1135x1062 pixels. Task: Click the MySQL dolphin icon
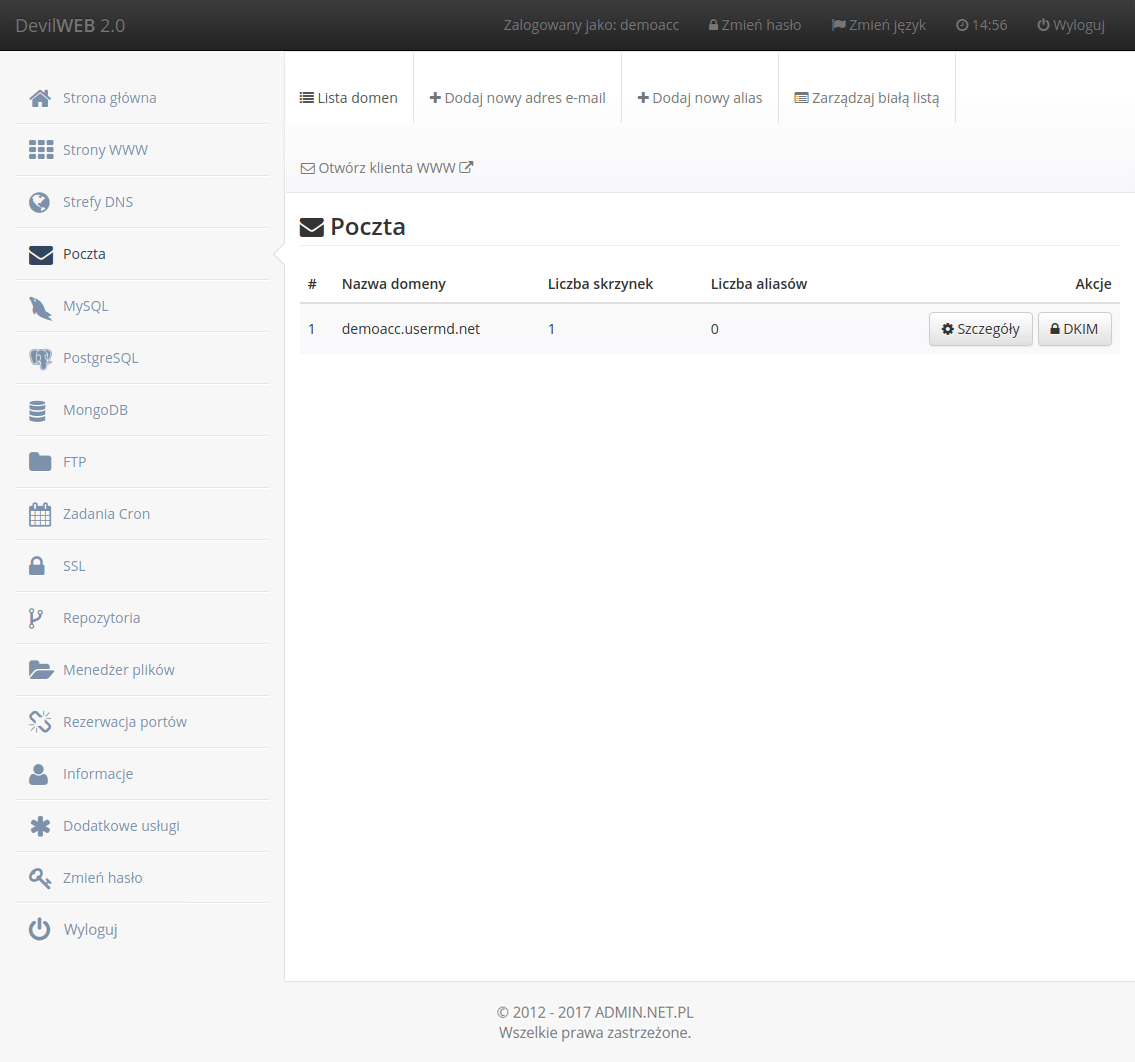coord(40,306)
